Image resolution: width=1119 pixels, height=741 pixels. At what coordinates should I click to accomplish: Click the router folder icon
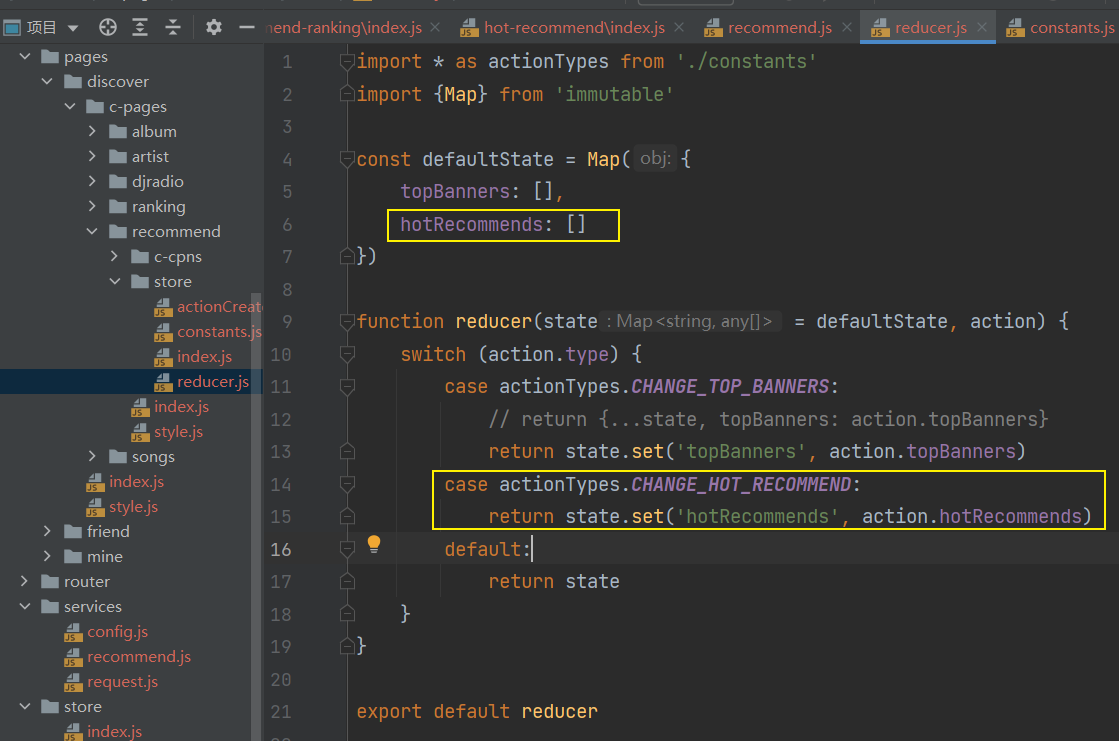[50, 581]
